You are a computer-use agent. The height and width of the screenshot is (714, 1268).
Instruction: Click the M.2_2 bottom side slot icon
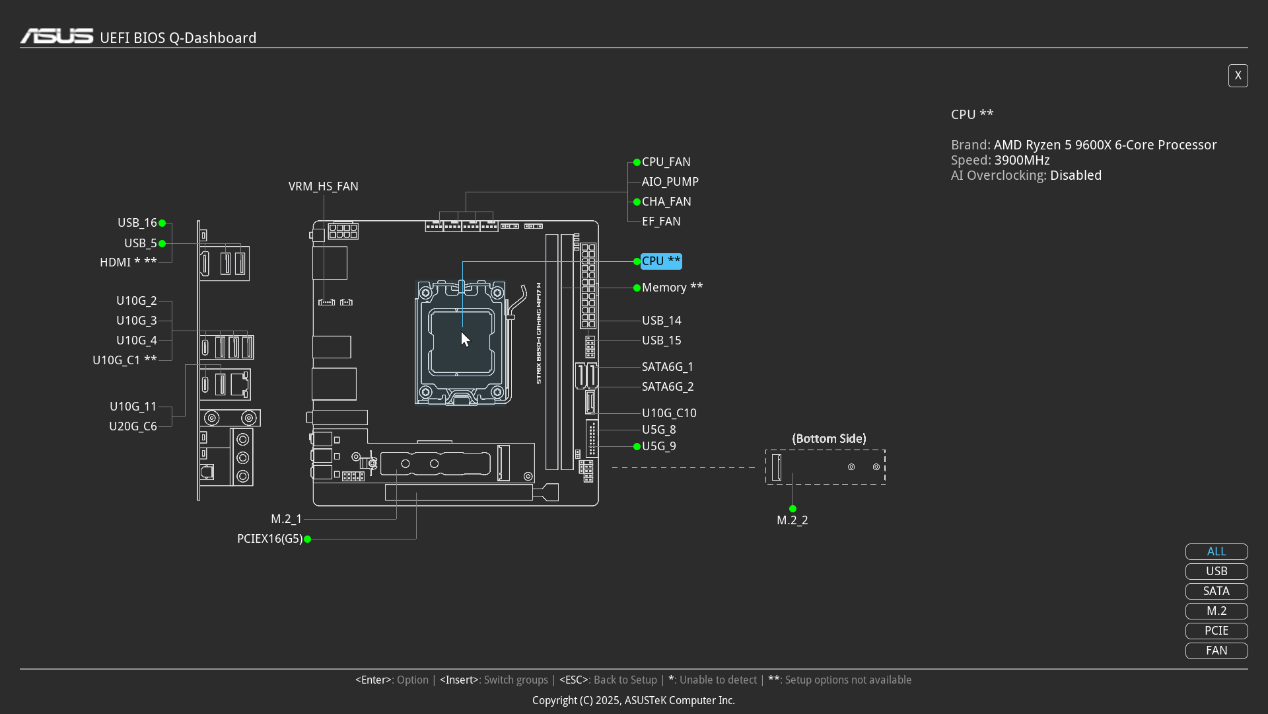coord(776,467)
